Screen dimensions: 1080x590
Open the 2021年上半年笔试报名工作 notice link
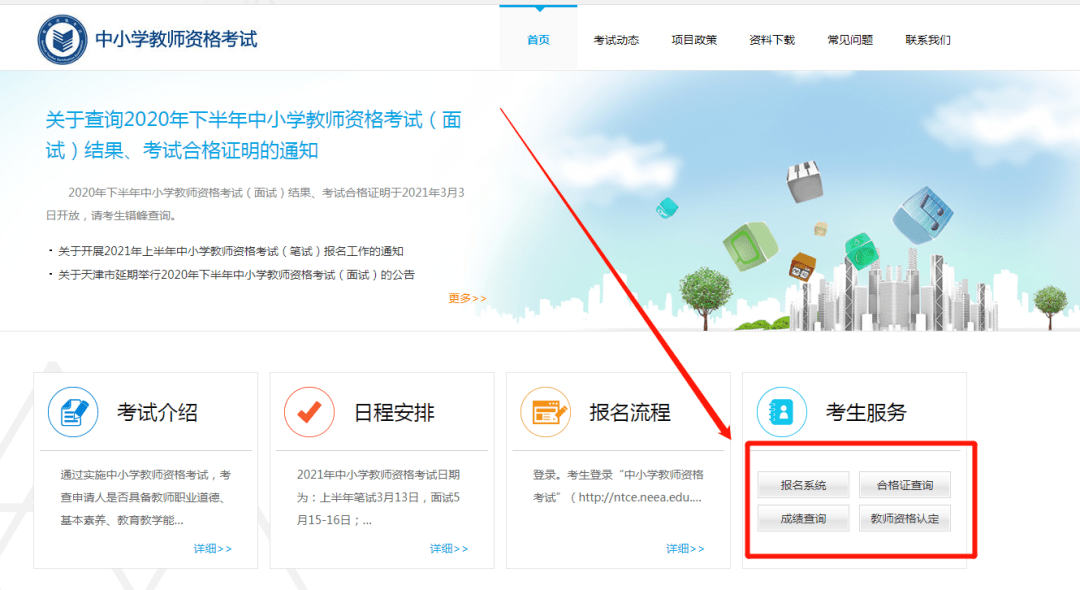coord(230,251)
